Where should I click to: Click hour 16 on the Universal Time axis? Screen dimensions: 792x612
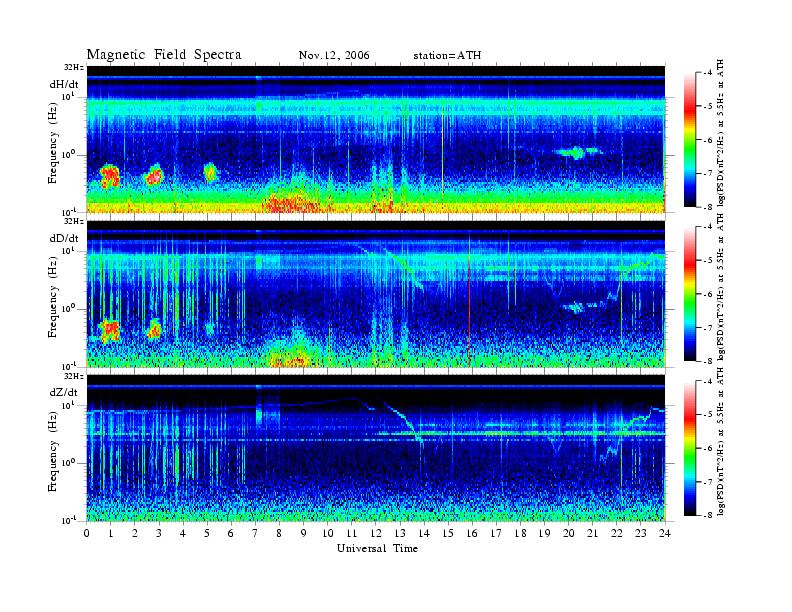[472, 533]
